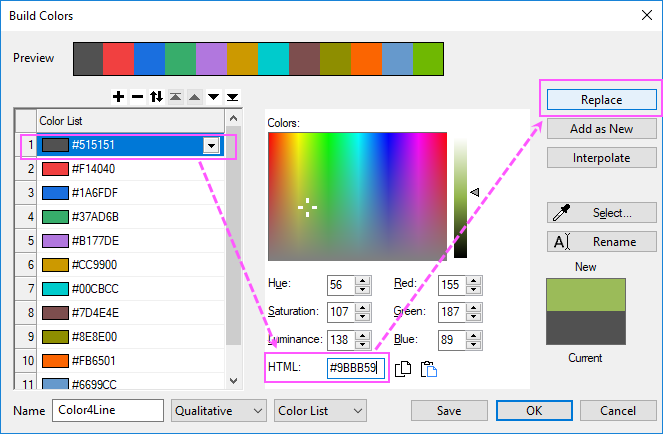
Task: Cancel the Build Colors dialog
Action: 618,411
